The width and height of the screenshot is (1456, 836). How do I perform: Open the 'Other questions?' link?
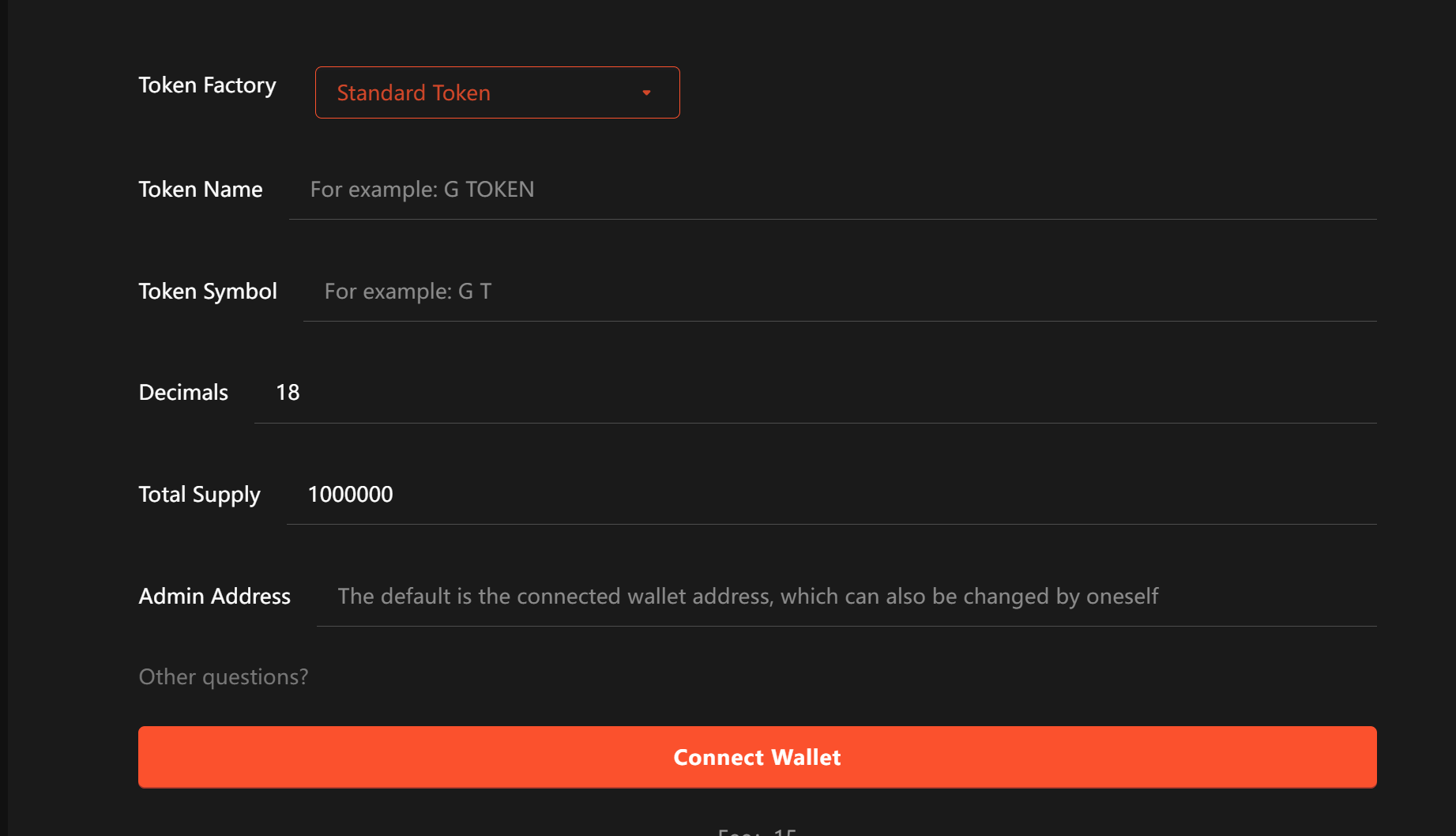point(224,676)
